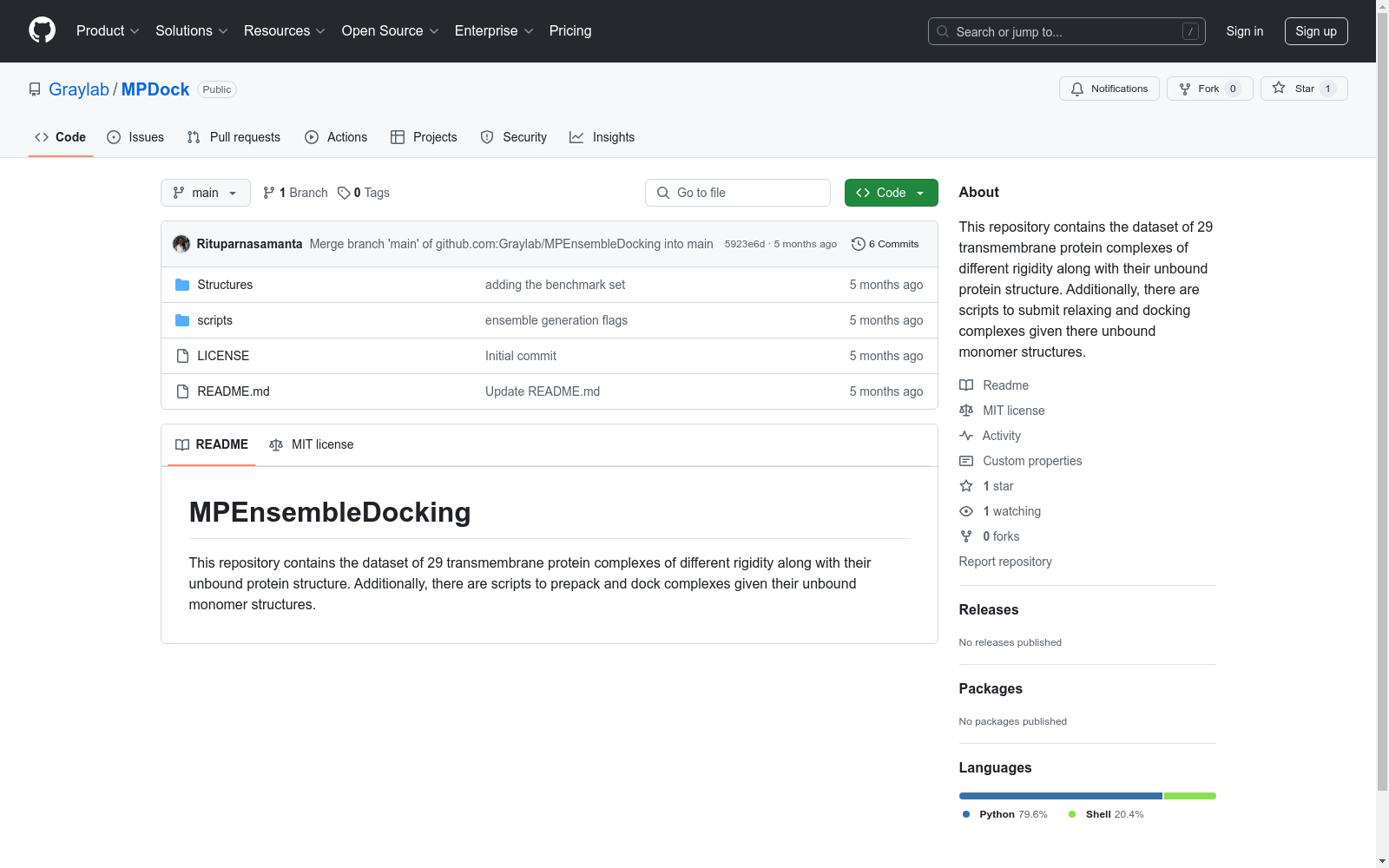The image size is (1389, 868).
Task: Open the main branch selector
Action: 205,193
